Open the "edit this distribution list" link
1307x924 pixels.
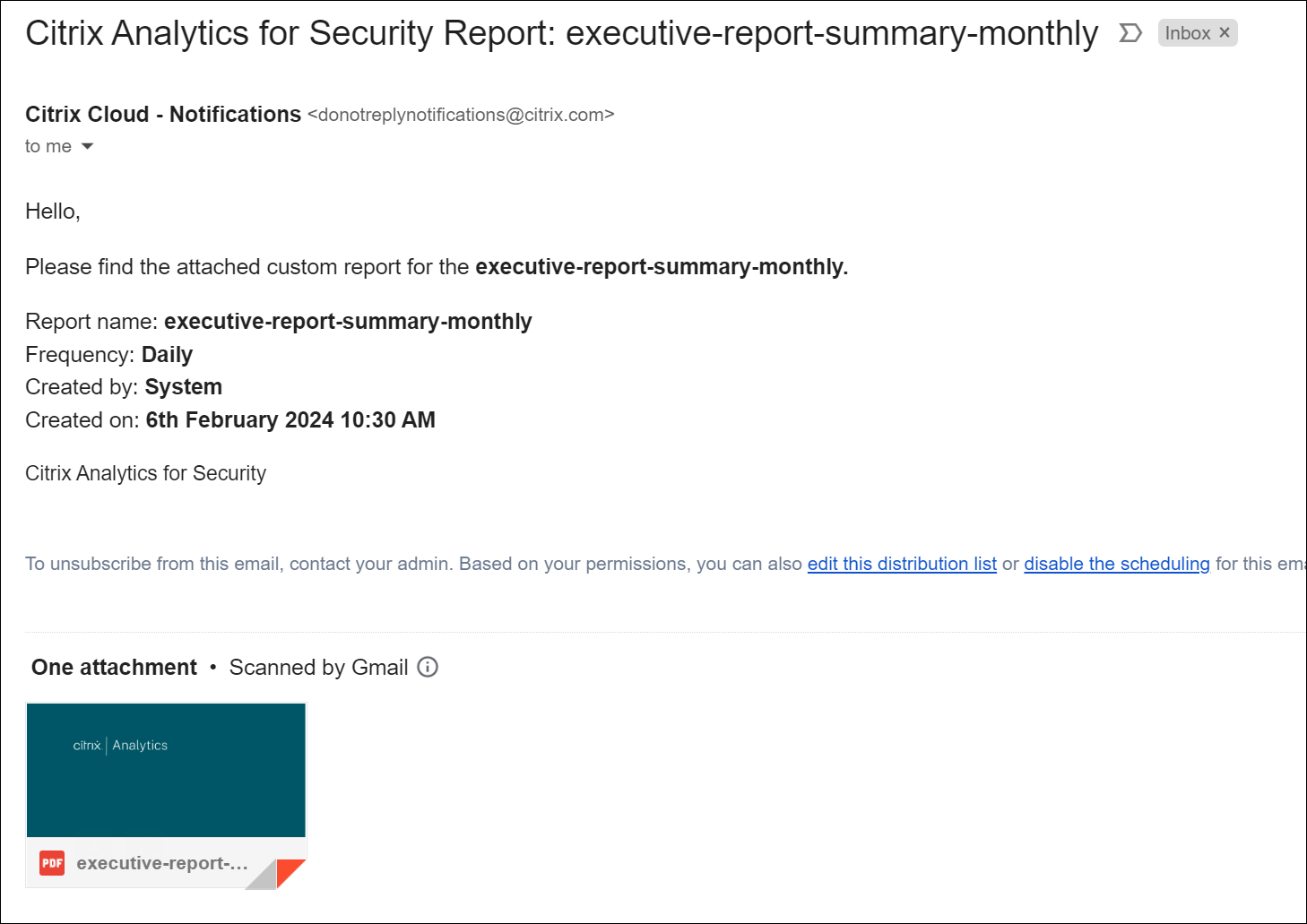pos(902,564)
